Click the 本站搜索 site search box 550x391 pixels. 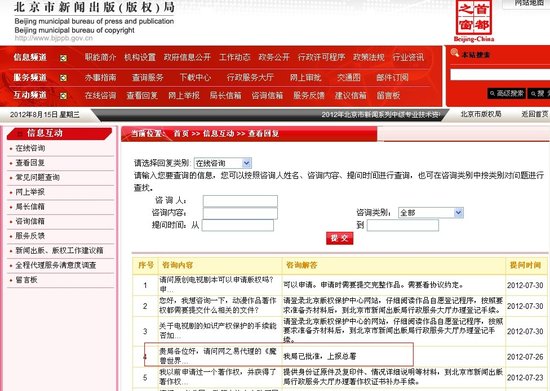[500, 75]
